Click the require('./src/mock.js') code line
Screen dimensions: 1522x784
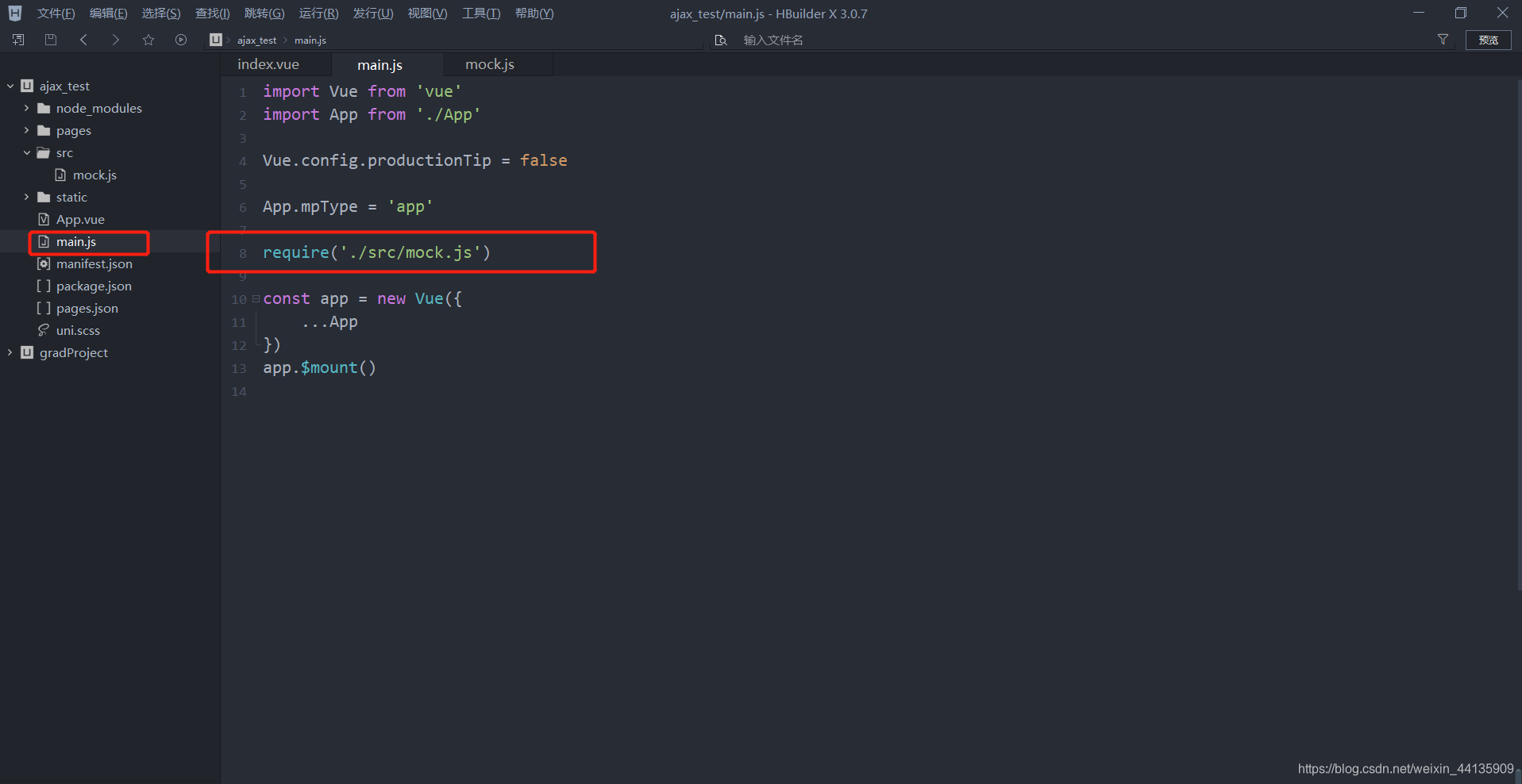(376, 252)
